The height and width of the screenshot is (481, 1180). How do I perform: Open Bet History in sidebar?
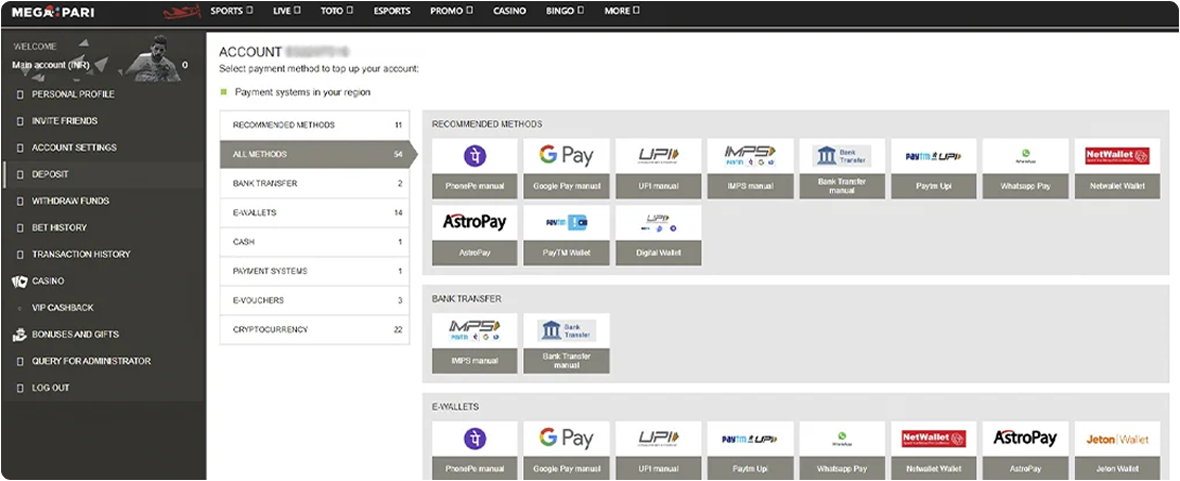[x=104, y=227]
